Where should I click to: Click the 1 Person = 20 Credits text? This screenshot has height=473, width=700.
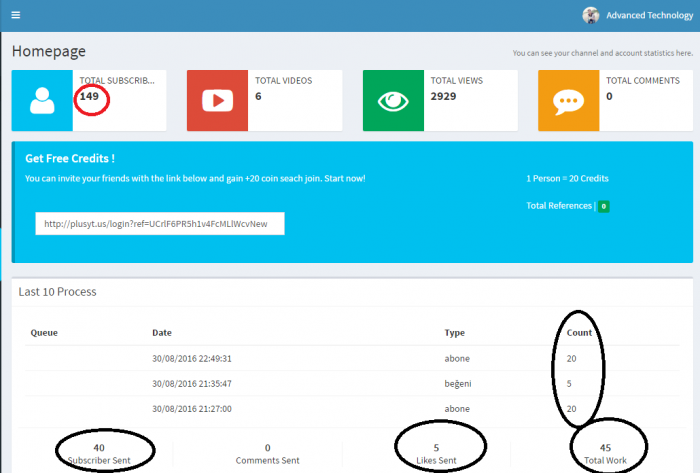[567, 178]
